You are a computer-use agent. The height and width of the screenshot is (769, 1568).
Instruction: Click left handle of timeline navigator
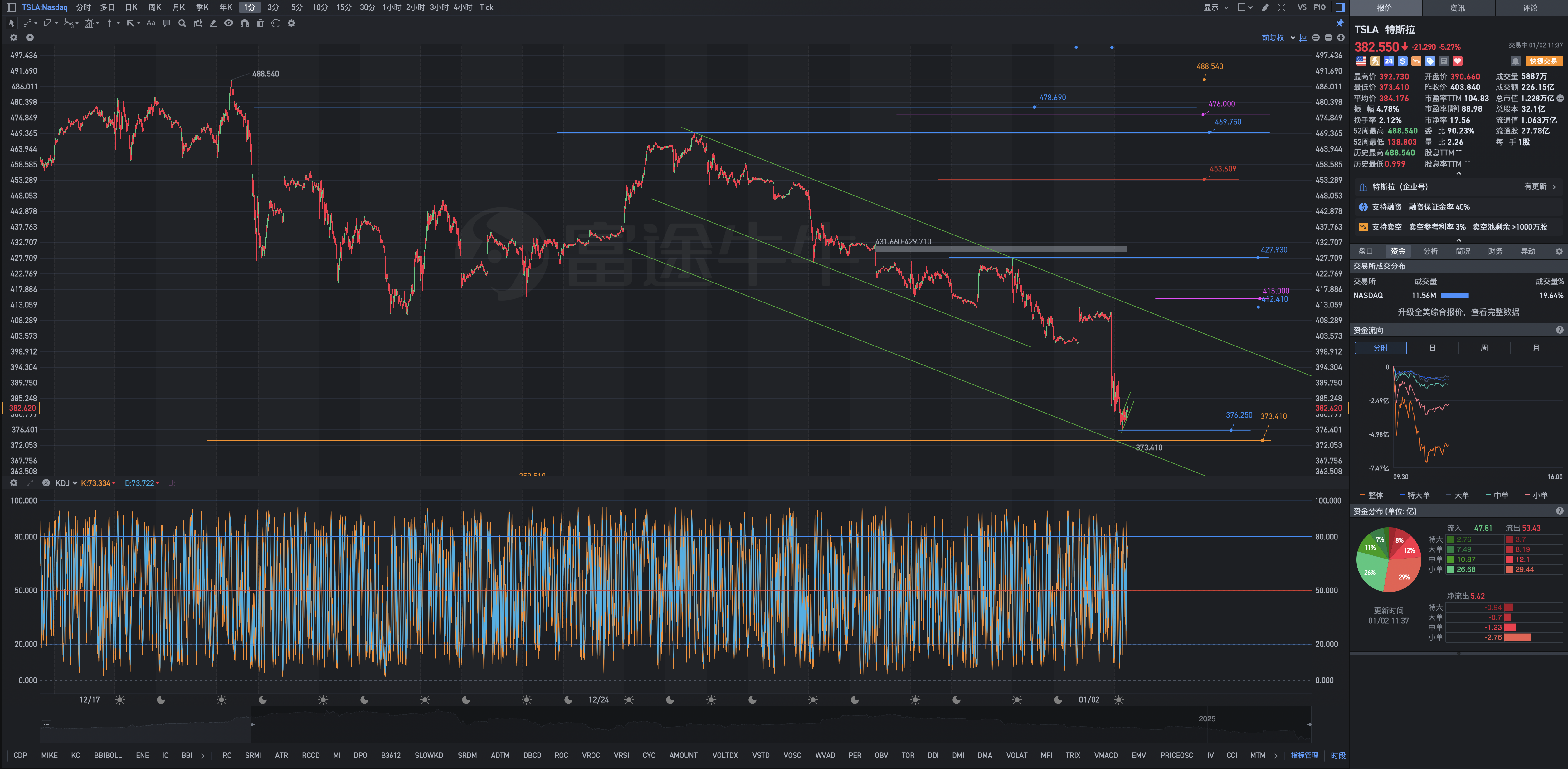(x=252, y=725)
